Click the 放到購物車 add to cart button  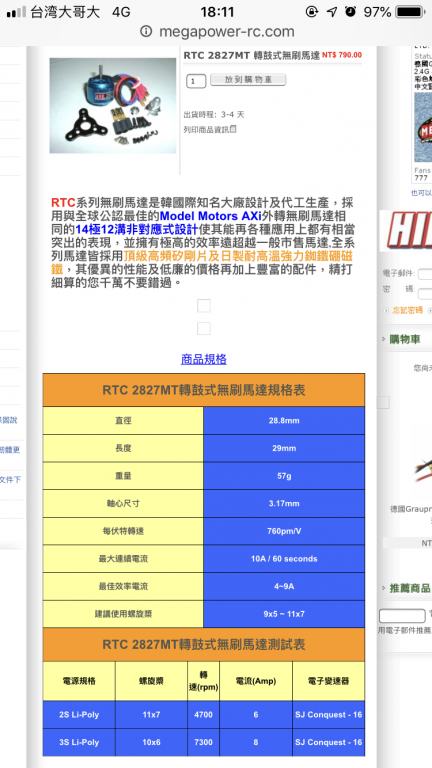click(248, 80)
